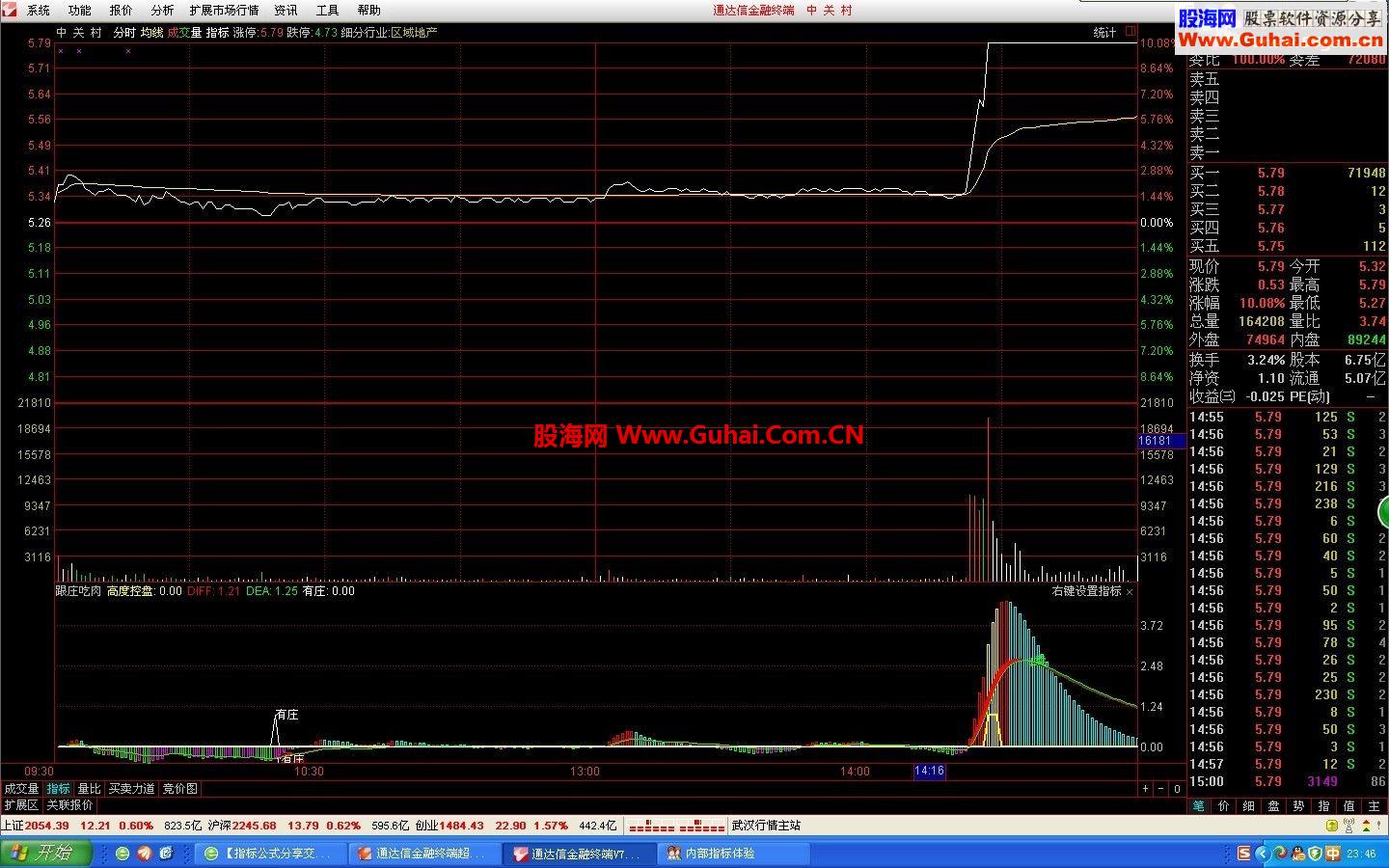Select the 盘 tab in right panel
This screenshot has width=1389, height=868.
click(x=1274, y=806)
